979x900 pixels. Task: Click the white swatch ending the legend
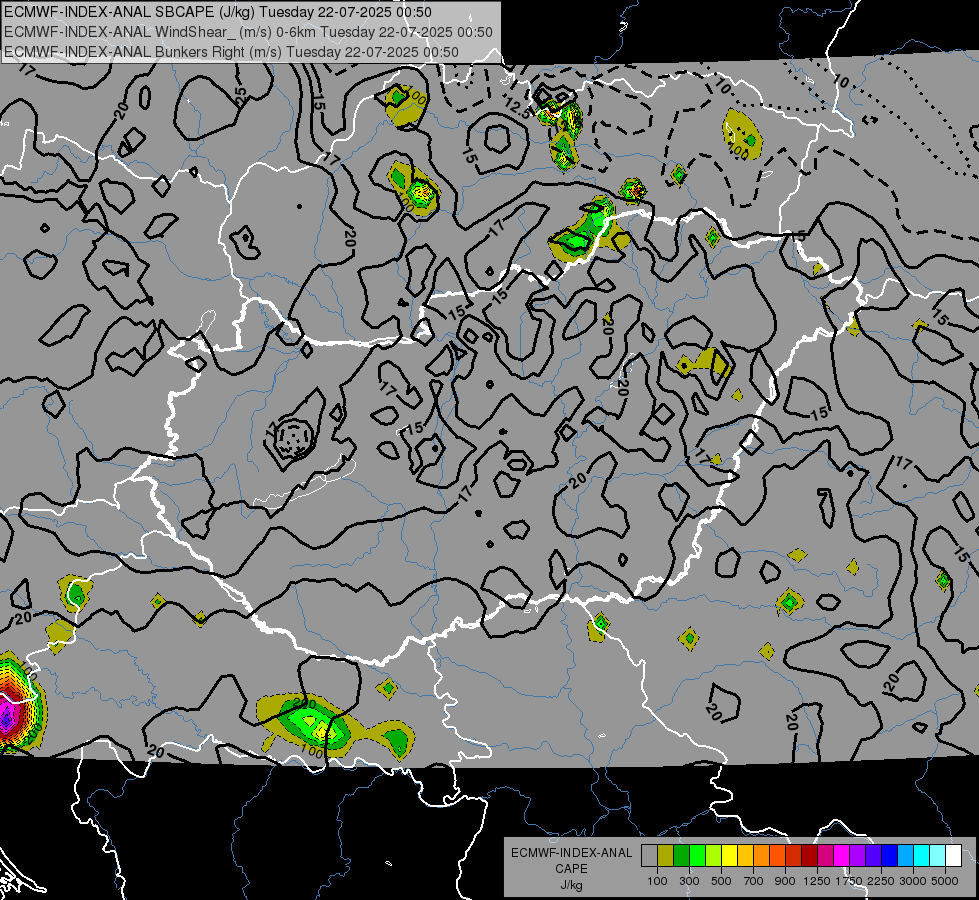point(954,856)
